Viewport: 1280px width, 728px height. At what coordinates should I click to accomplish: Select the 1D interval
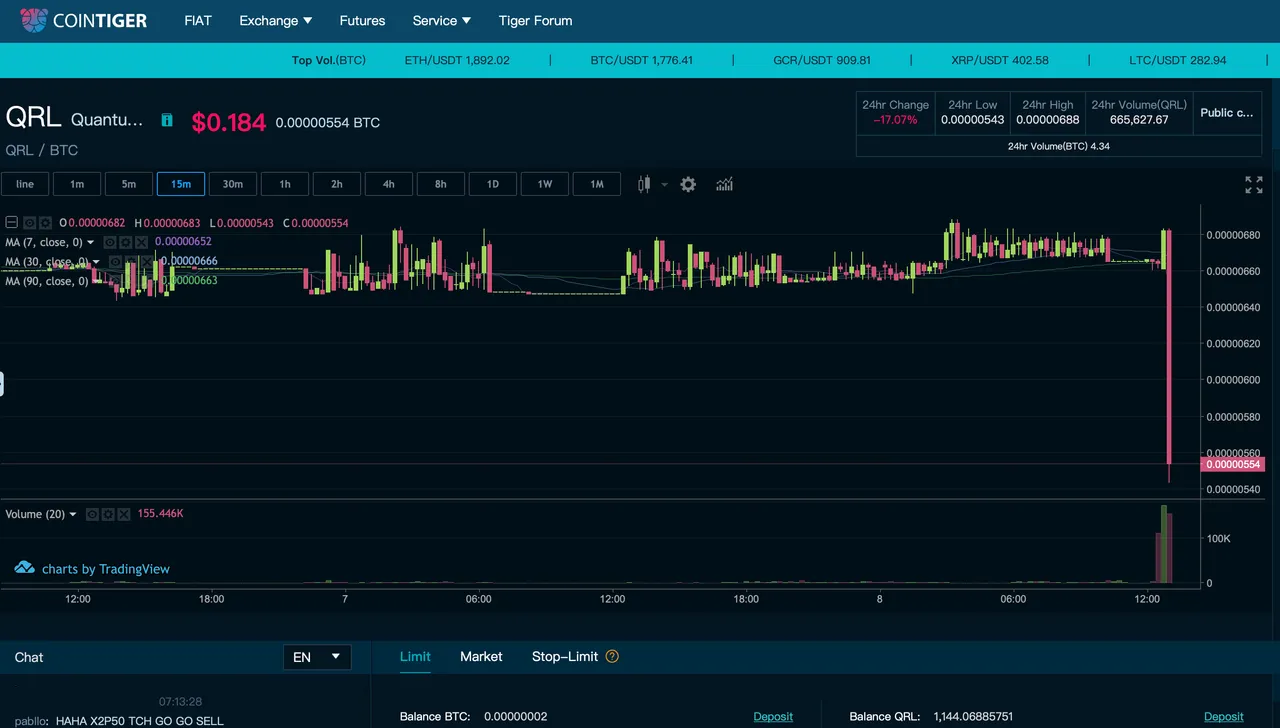click(493, 184)
